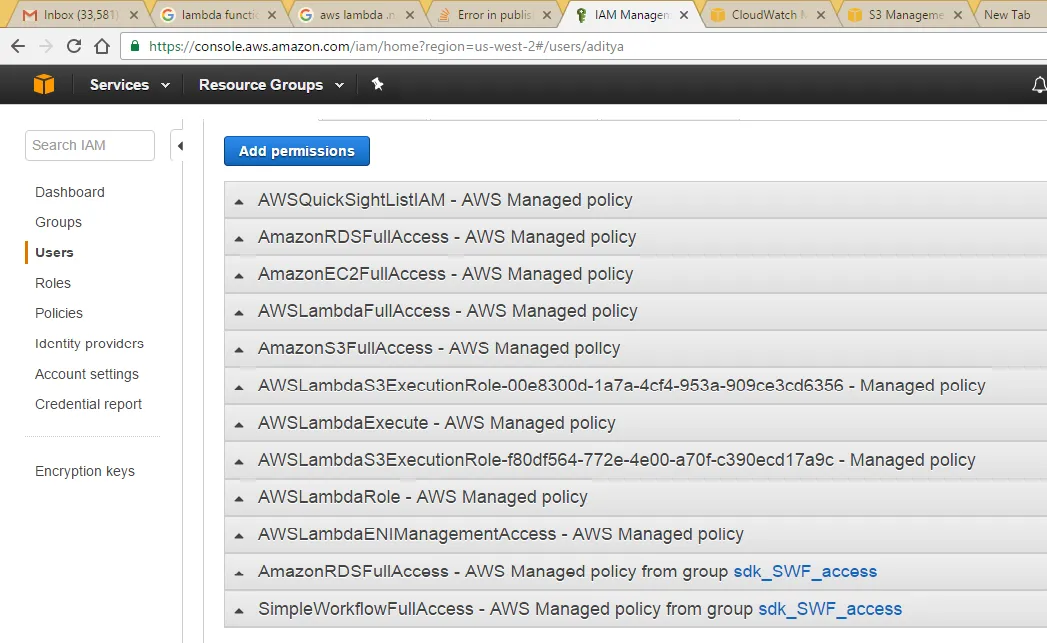1047x643 pixels.
Task: Close the IAM Management tab
Action: click(684, 15)
